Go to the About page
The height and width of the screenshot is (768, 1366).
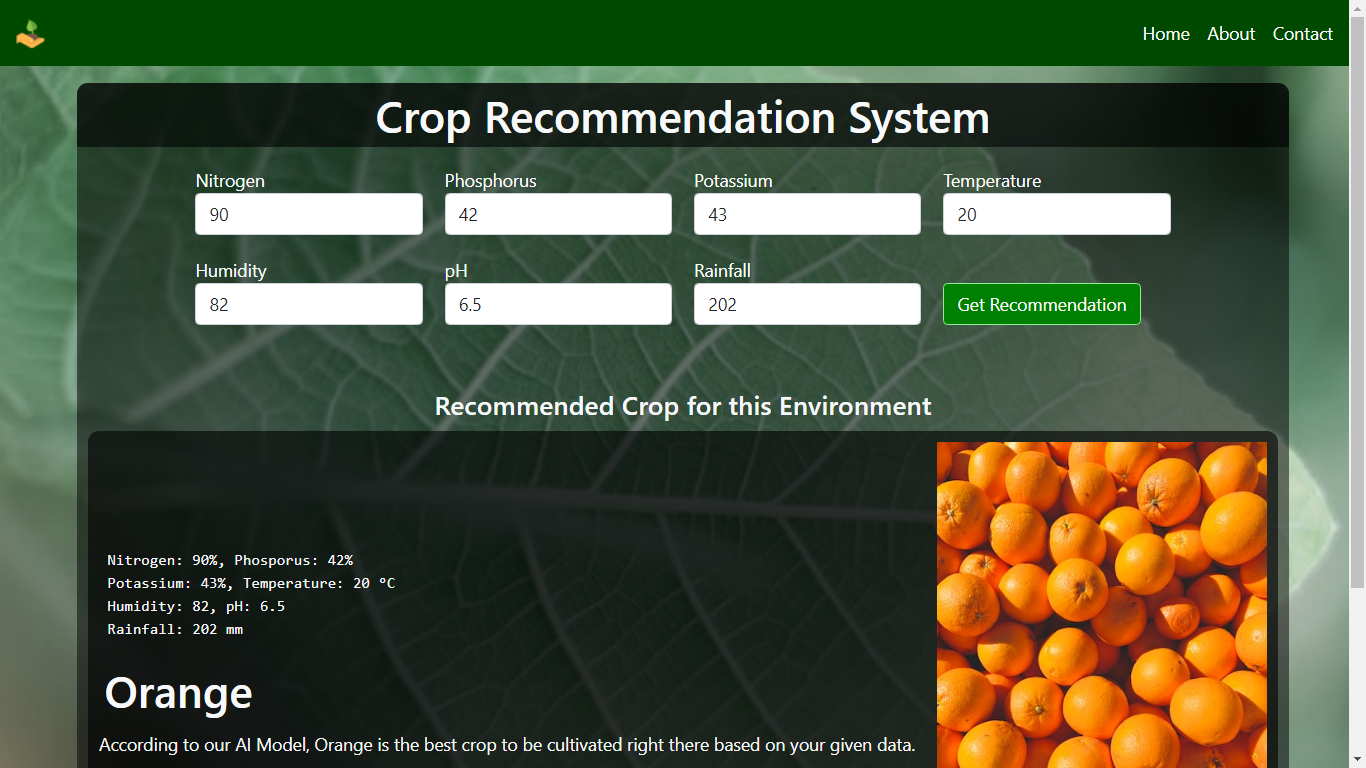[1230, 34]
